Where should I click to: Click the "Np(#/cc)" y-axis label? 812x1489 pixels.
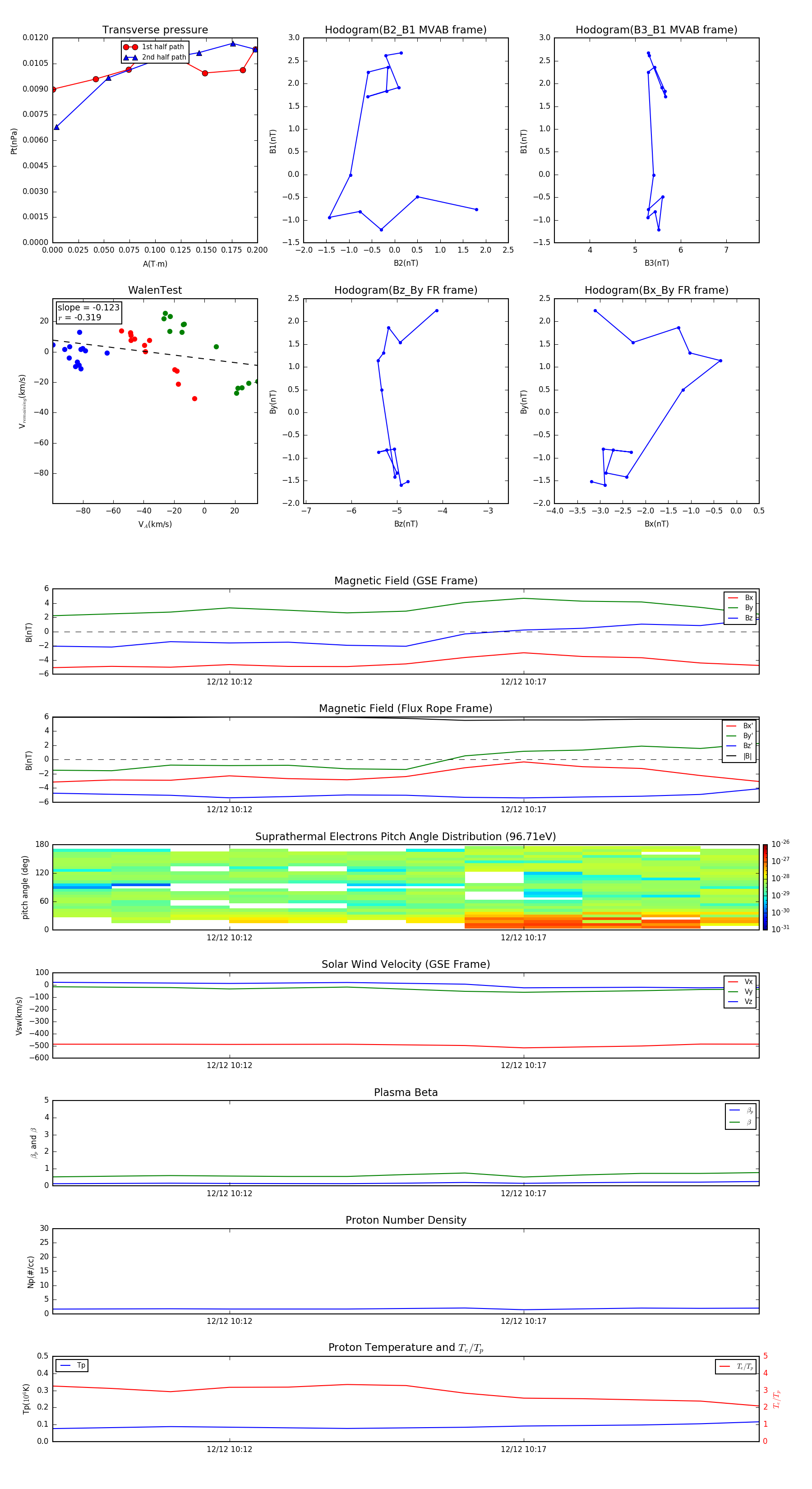[x=31, y=1272]
